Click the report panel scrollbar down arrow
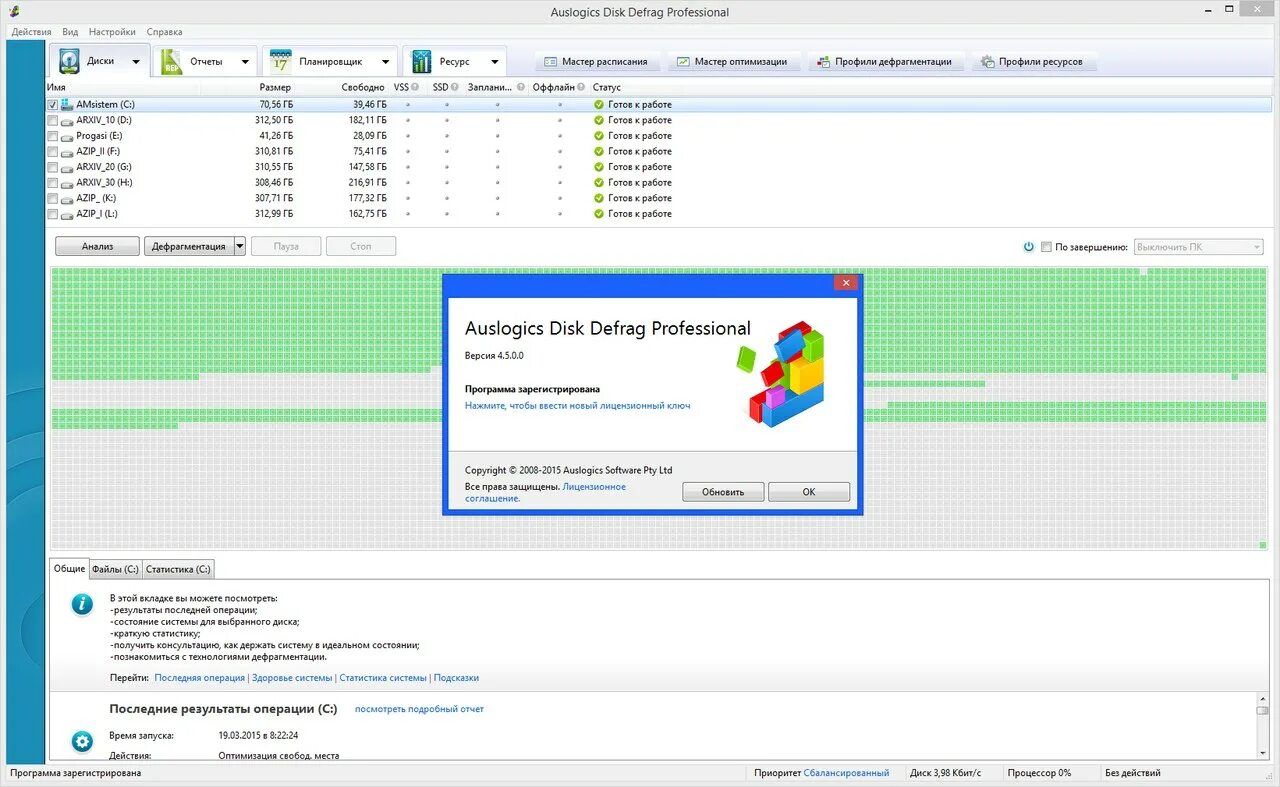Image resolution: width=1280 pixels, height=787 pixels. (x=1262, y=752)
